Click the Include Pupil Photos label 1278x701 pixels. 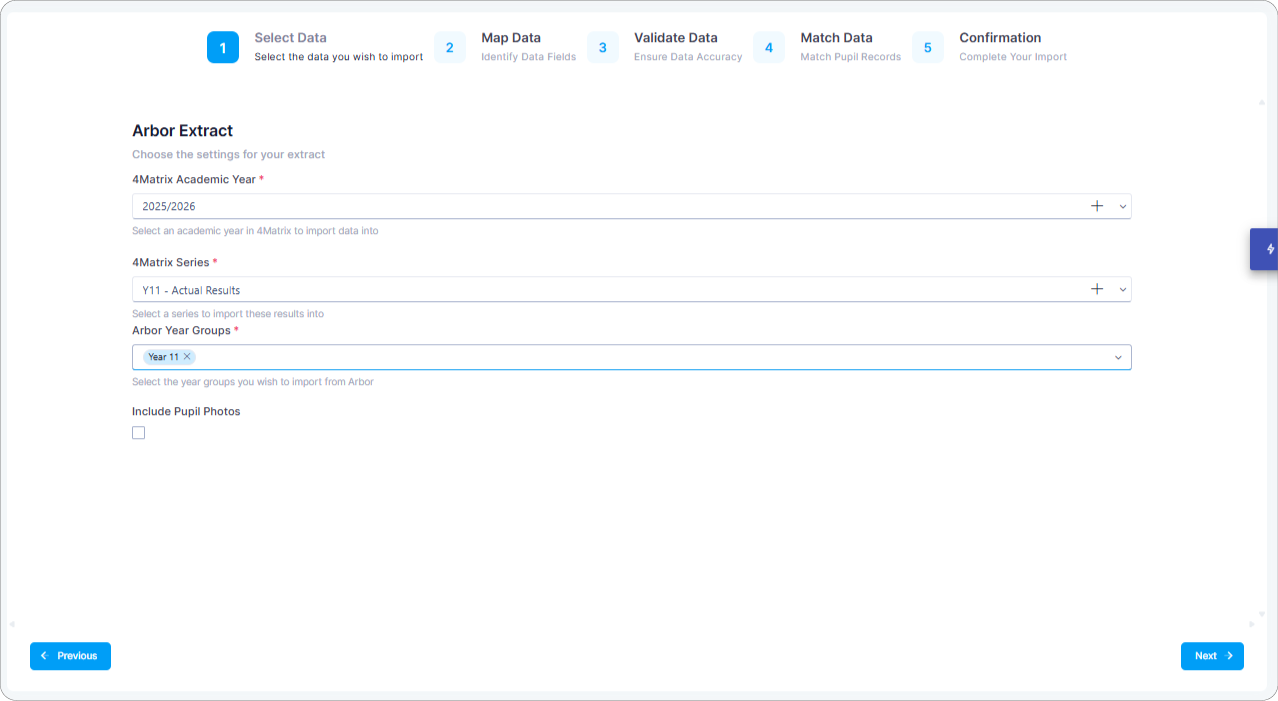click(186, 411)
